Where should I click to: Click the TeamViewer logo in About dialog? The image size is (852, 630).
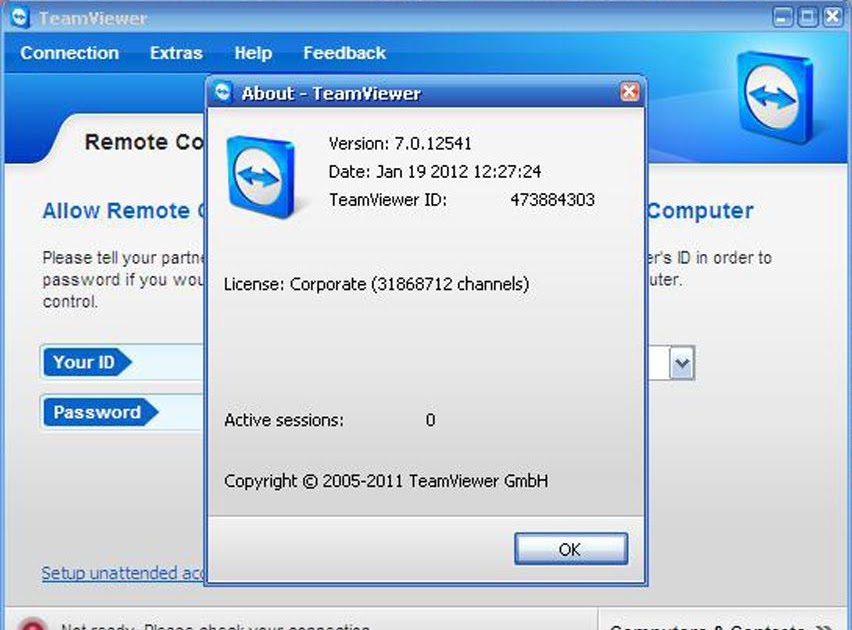coord(261,177)
